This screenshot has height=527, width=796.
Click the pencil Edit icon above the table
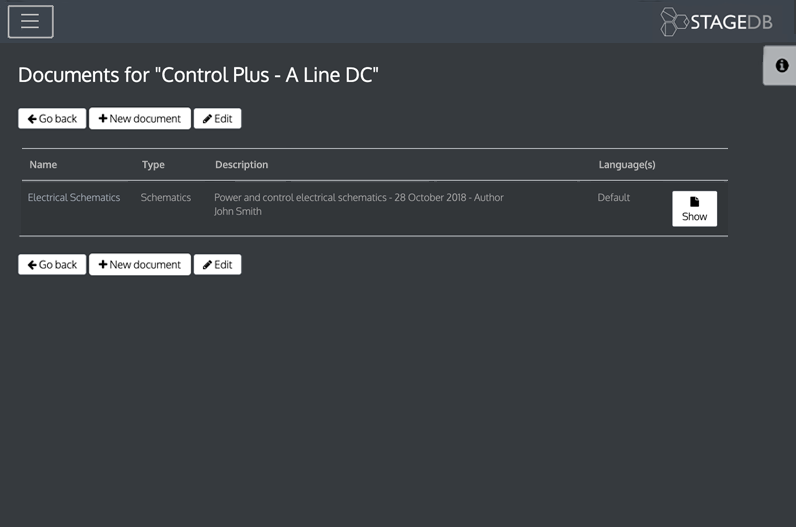[x=207, y=119]
